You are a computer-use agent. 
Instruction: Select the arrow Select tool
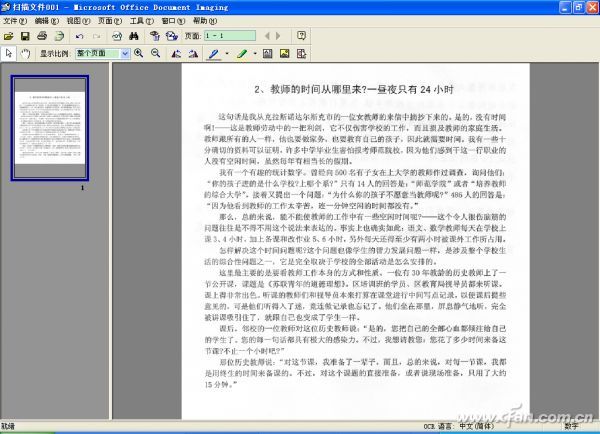[x=8, y=54]
